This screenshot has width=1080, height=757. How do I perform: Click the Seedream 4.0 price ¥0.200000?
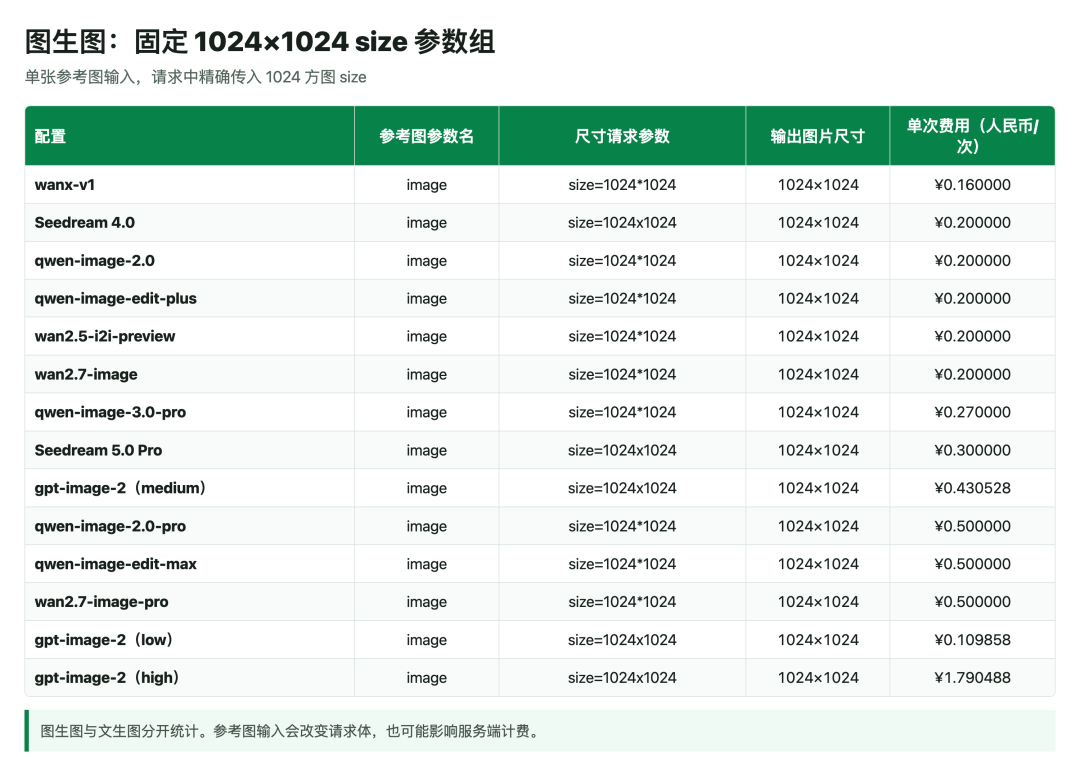(973, 222)
